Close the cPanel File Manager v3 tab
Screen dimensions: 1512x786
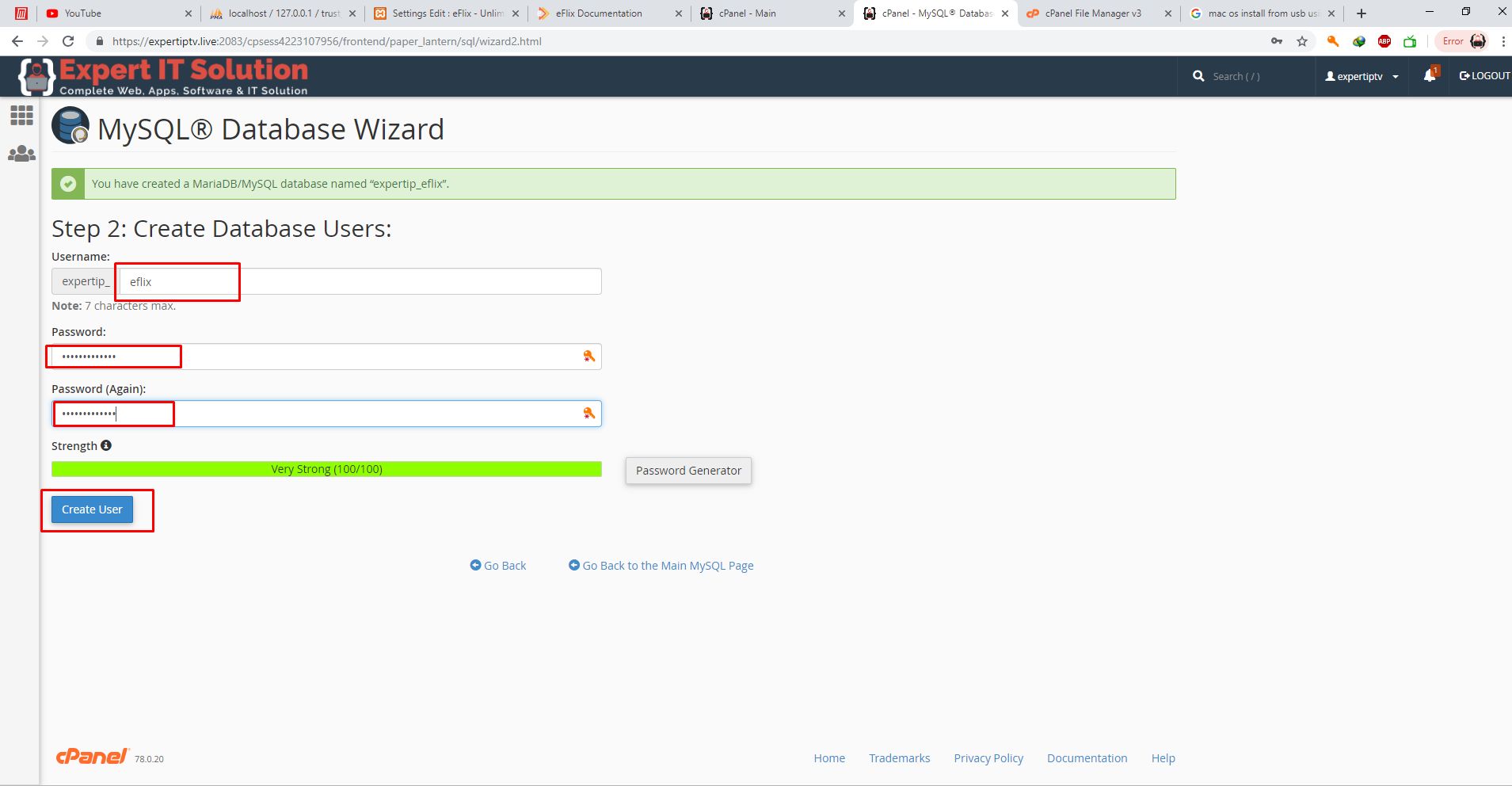1168,13
